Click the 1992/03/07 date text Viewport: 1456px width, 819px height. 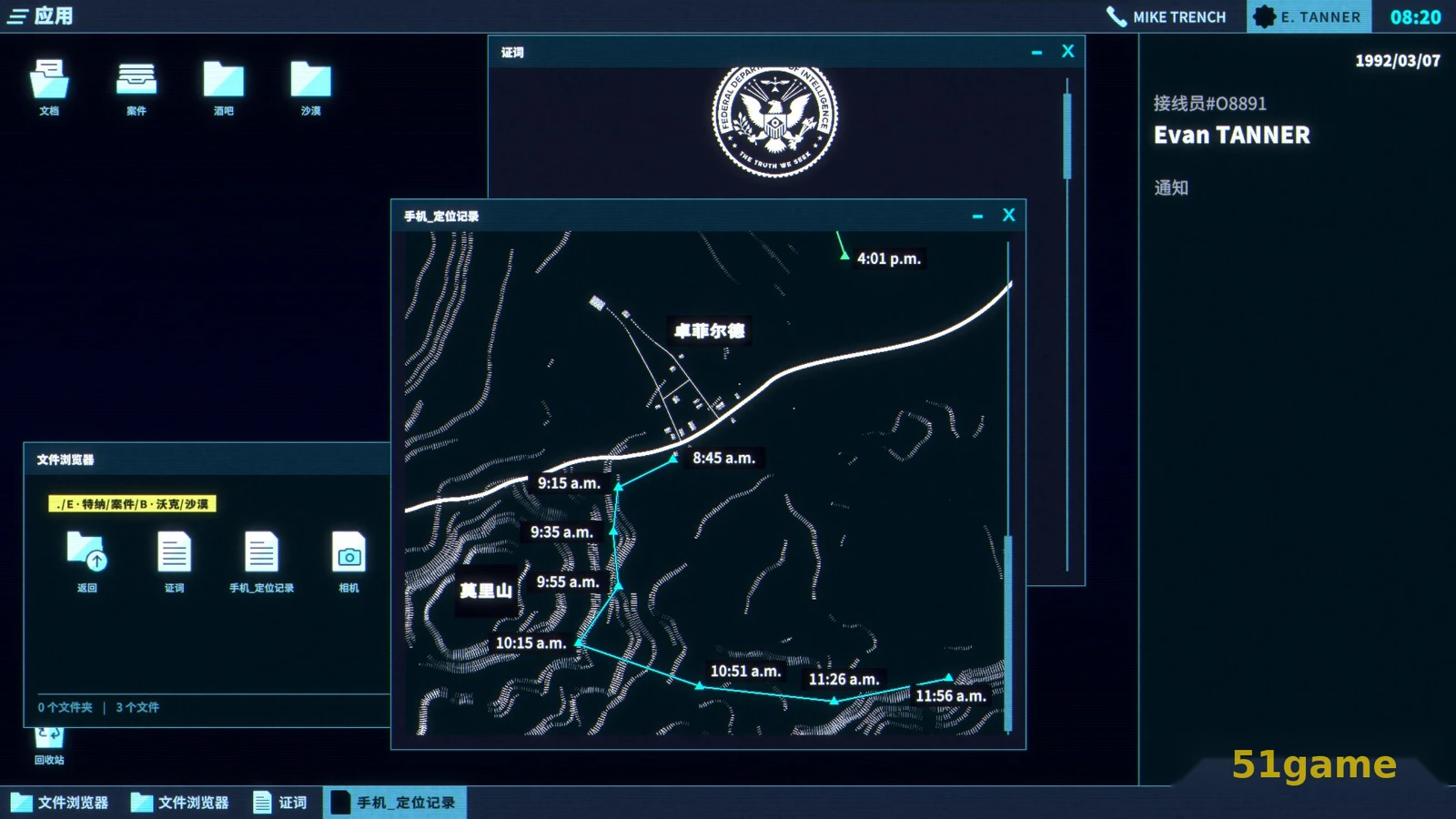click(x=1398, y=61)
